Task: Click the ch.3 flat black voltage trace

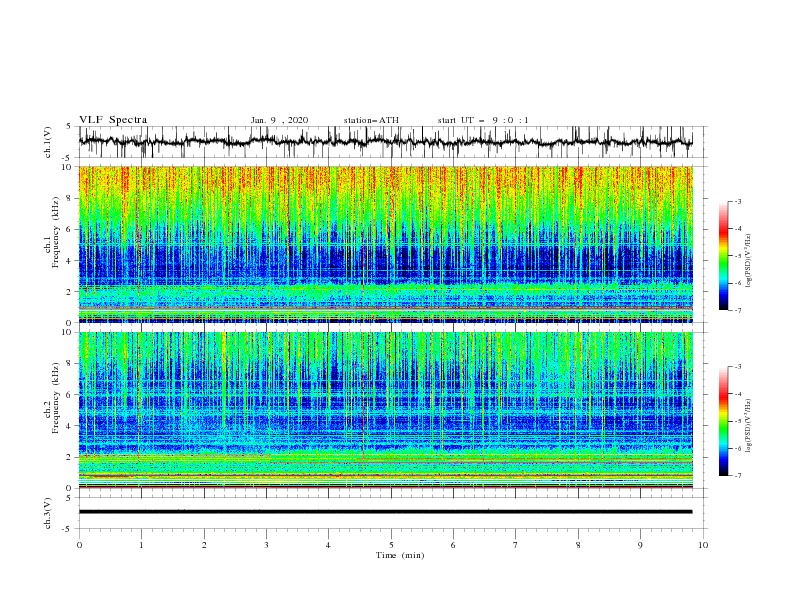Action: click(385, 512)
